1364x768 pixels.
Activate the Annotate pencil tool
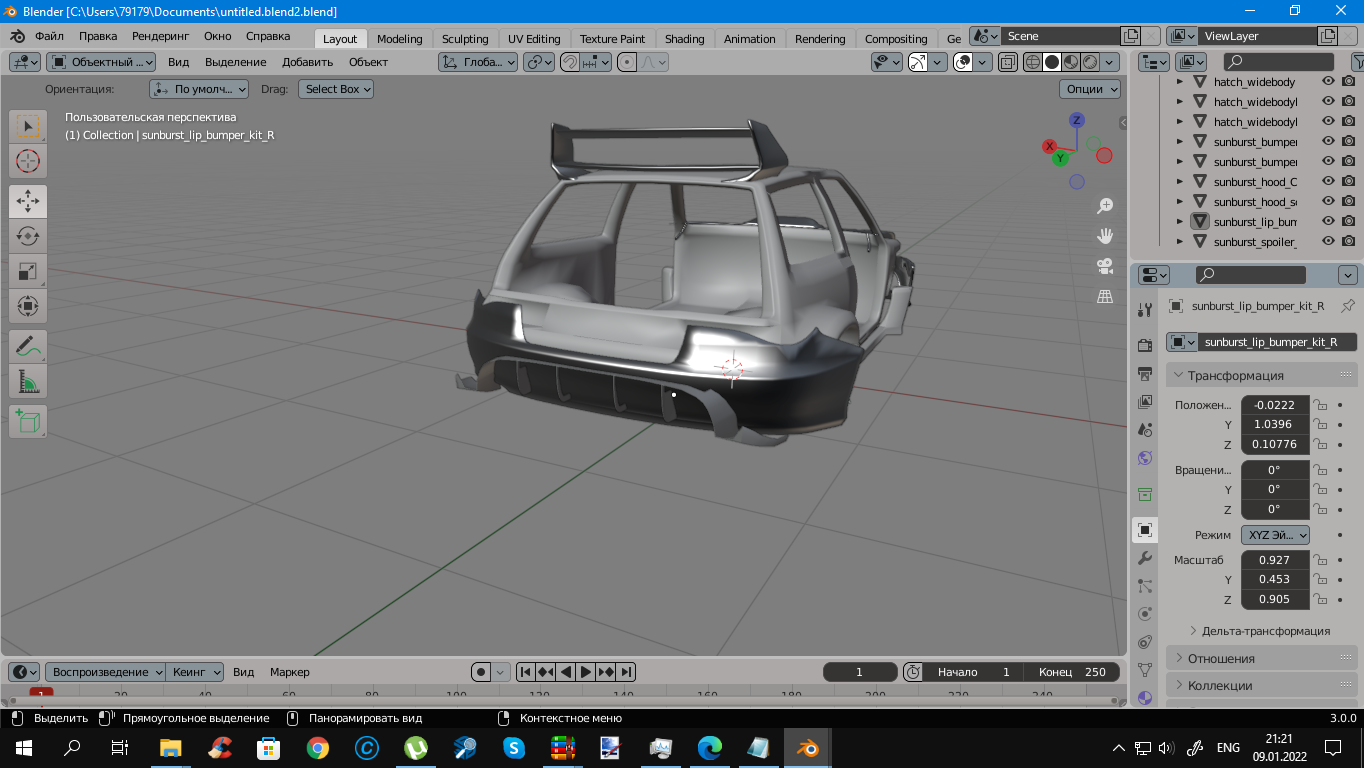[28, 347]
